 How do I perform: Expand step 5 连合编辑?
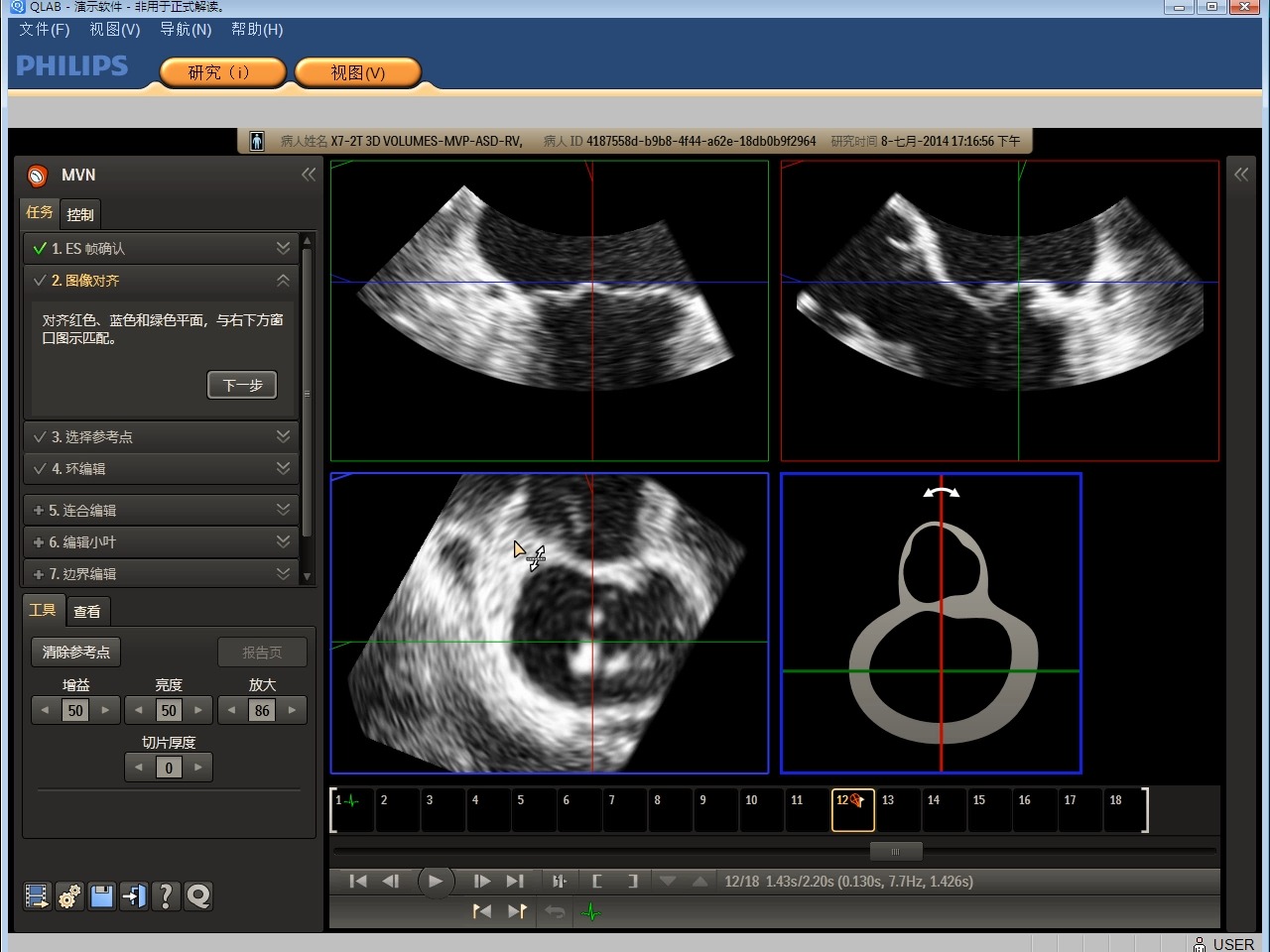coord(283,510)
